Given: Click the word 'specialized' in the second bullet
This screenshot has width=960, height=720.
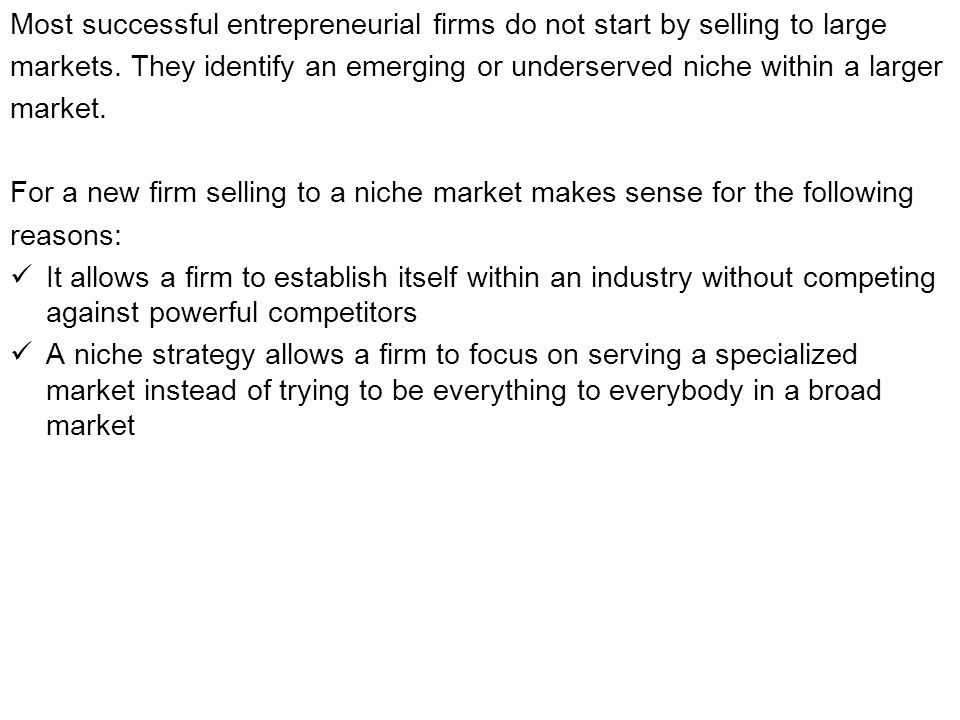Looking at the screenshot, I should tap(786, 356).
